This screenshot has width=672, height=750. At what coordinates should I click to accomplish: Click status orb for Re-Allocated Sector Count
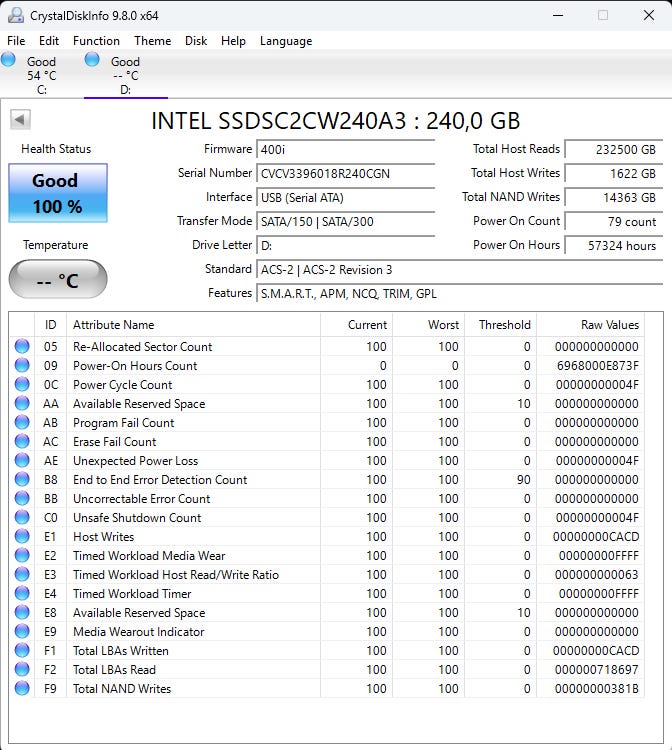(22, 346)
